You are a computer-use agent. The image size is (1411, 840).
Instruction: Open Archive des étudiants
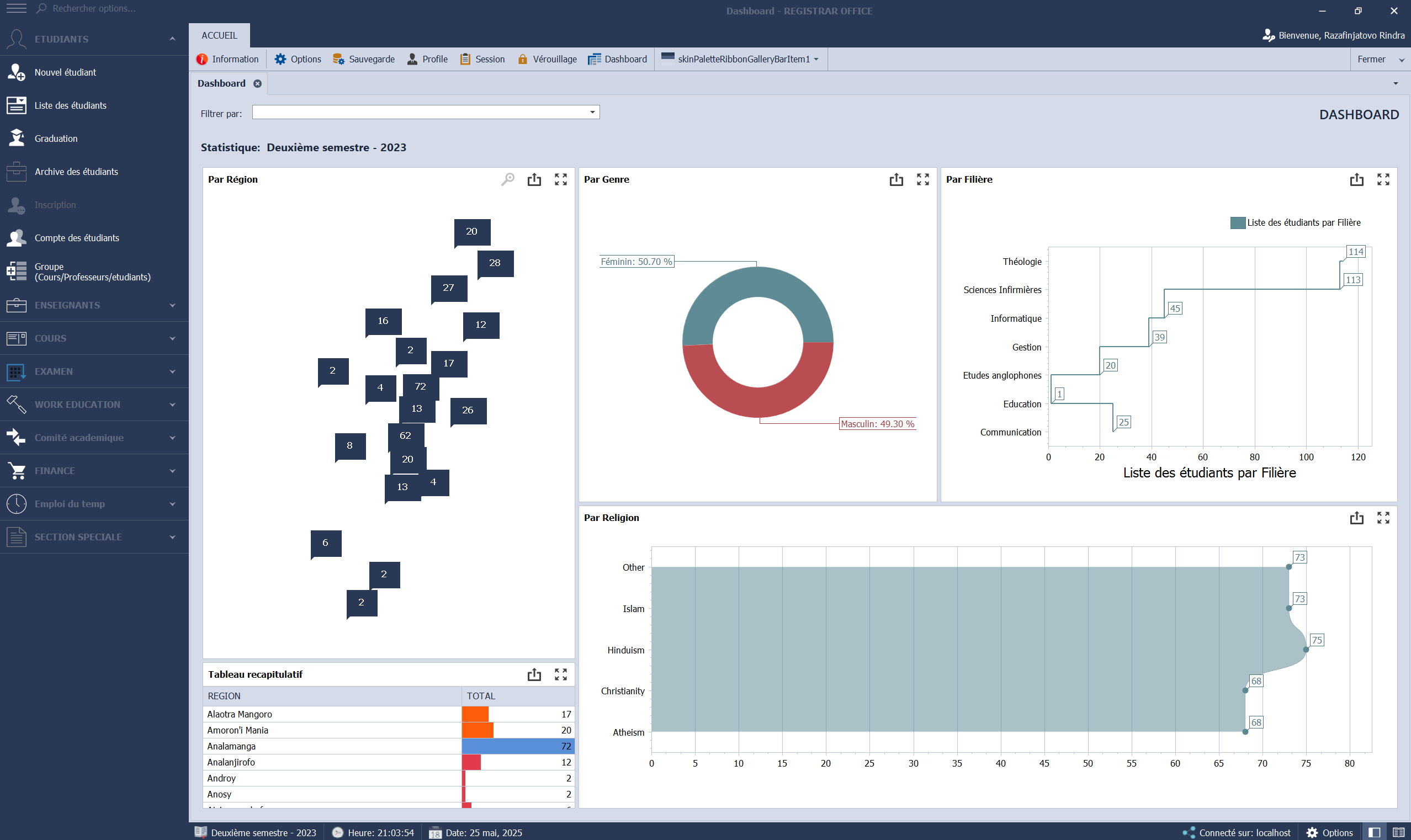(x=76, y=172)
